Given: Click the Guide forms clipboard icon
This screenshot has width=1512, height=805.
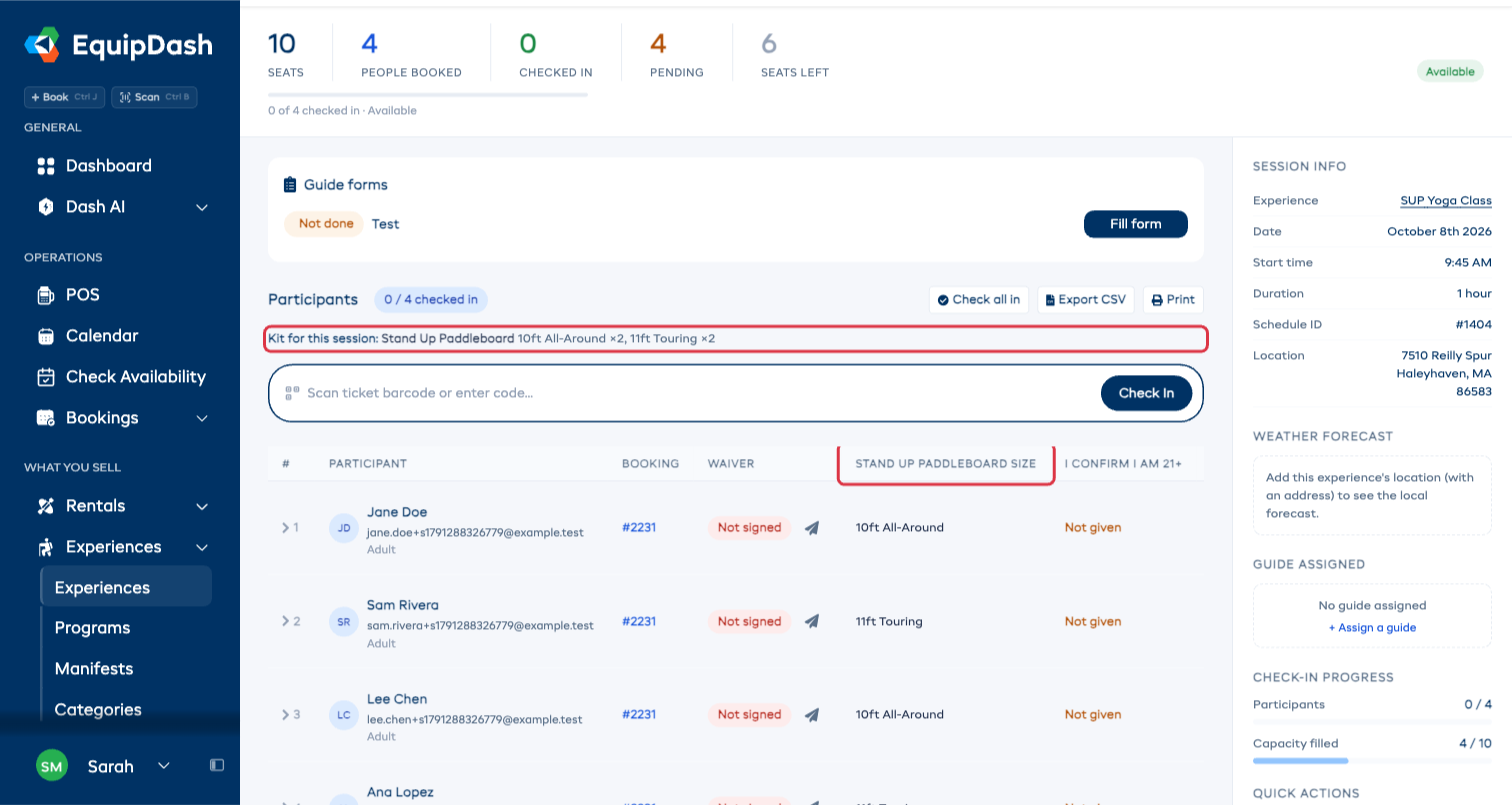Looking at the screenshot, I should point(290,185).
